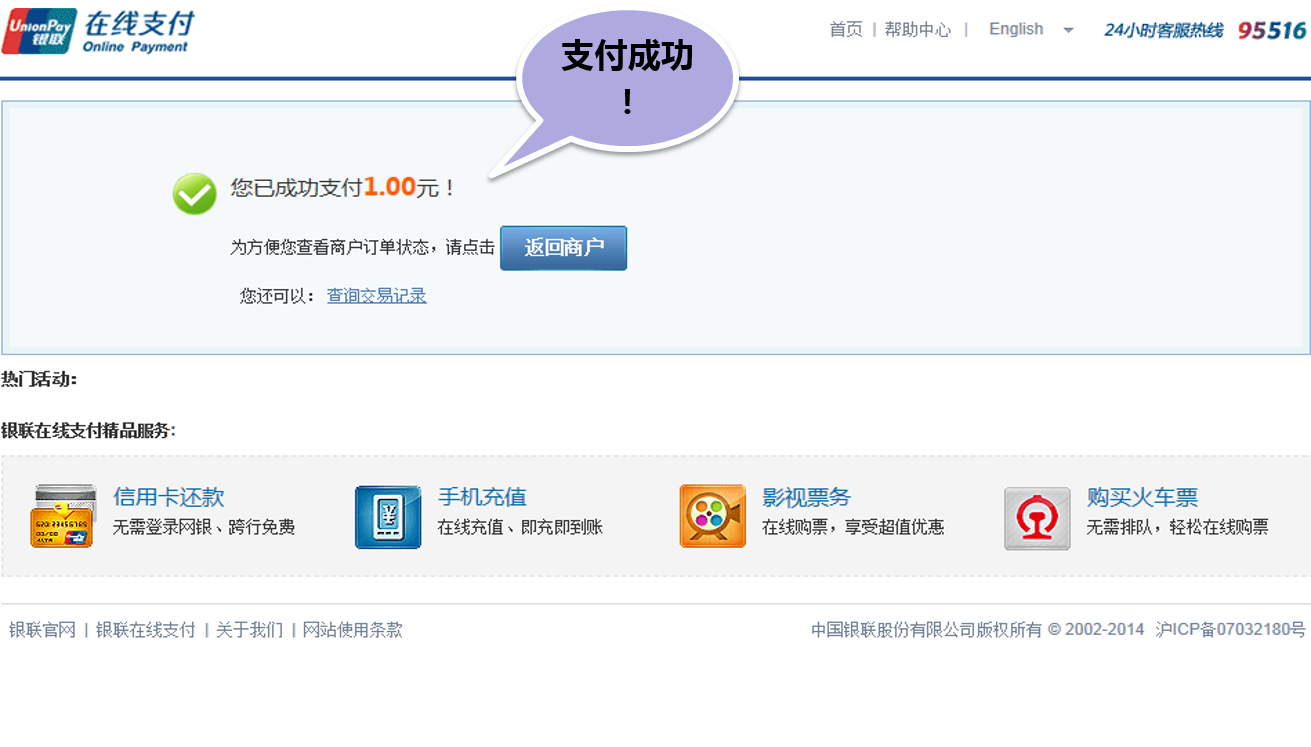
Task: Open the 信用卡还款 service link
Action: pos(169,497)
